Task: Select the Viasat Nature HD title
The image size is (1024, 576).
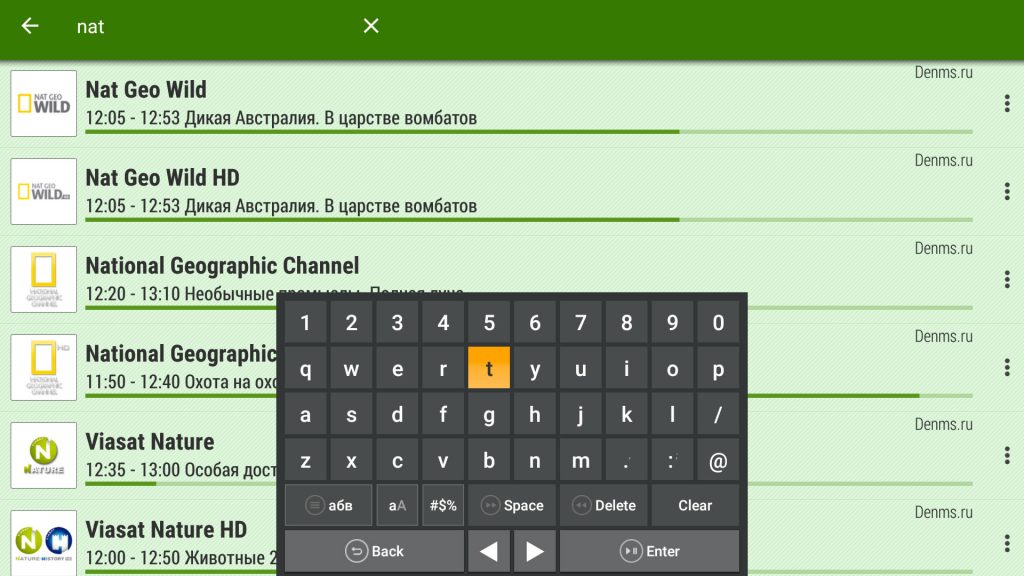Action: coord(166,530)
